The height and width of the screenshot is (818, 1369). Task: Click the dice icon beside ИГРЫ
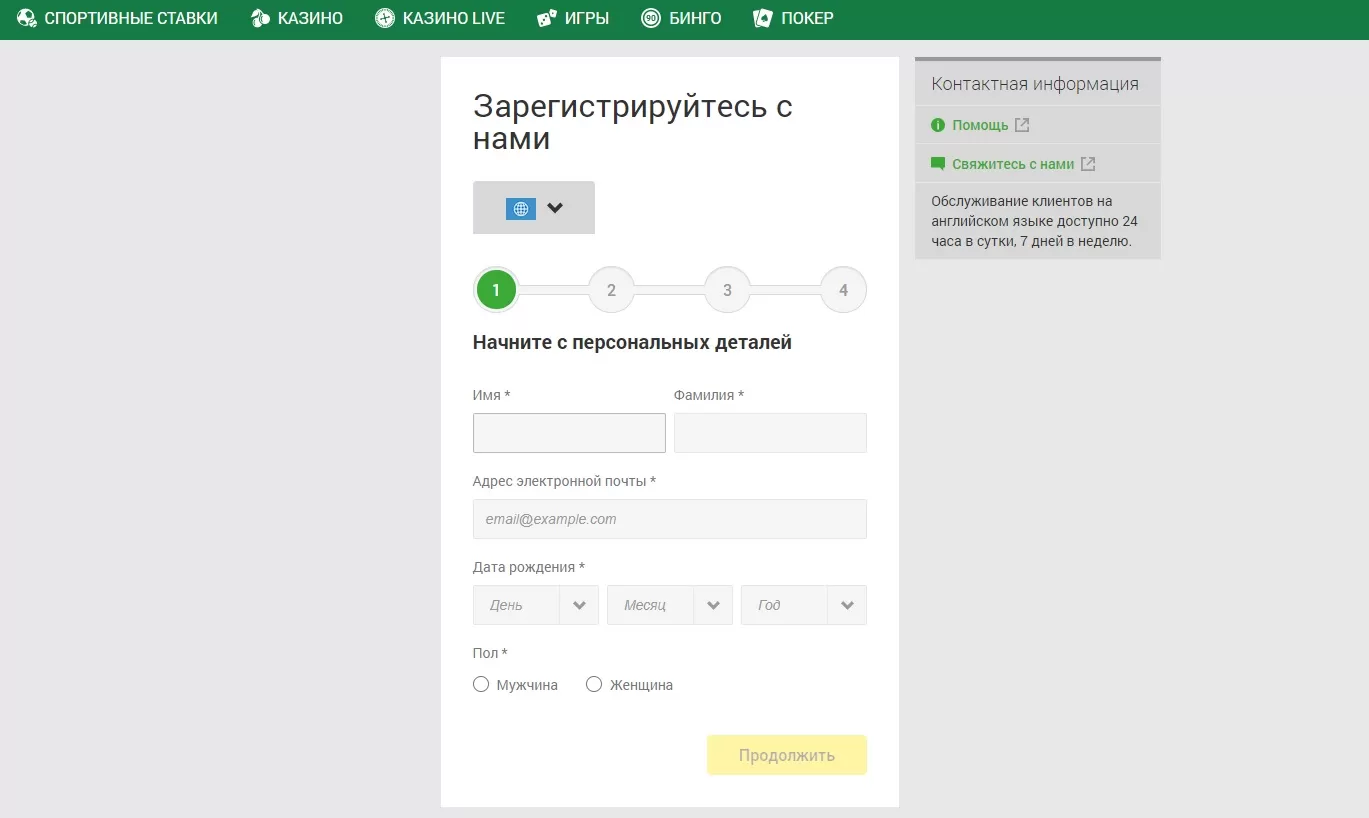point(547,17)
